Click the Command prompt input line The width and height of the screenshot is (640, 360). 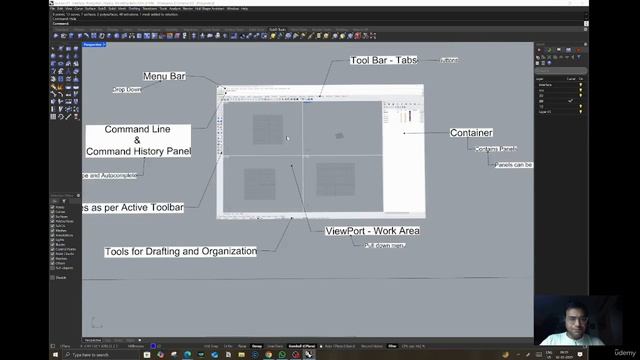tap(318, 24)
